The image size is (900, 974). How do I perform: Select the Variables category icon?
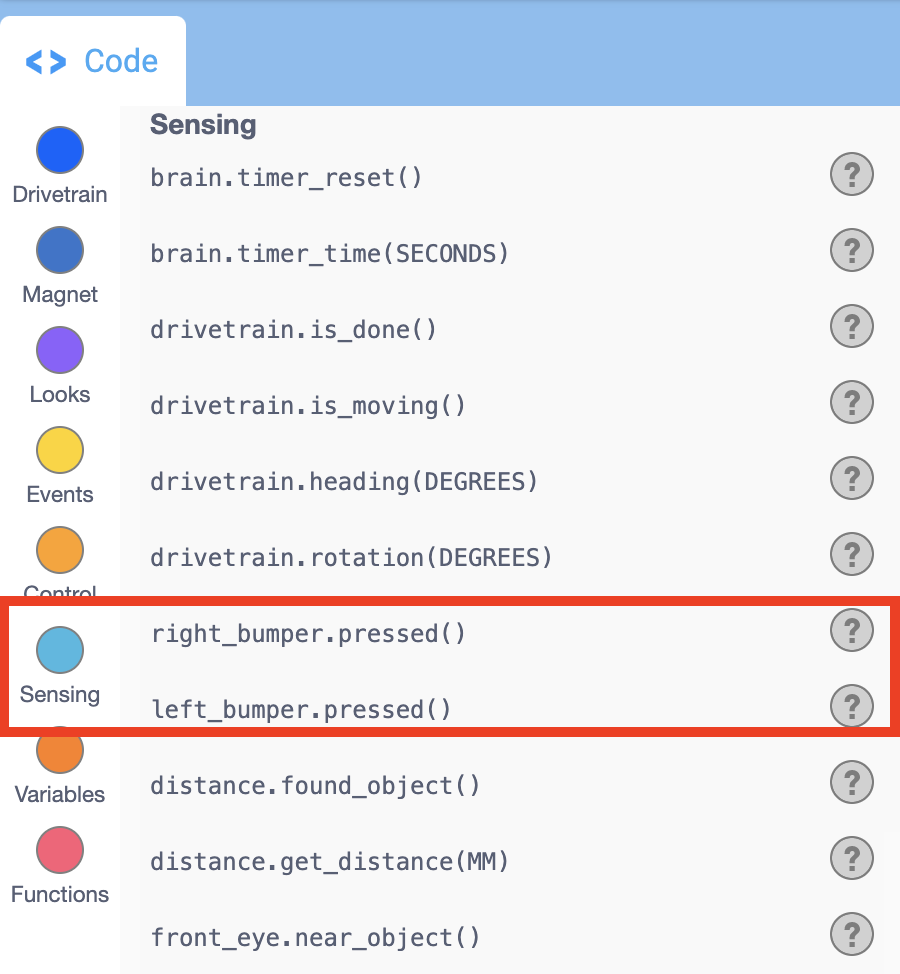[59, 750]
